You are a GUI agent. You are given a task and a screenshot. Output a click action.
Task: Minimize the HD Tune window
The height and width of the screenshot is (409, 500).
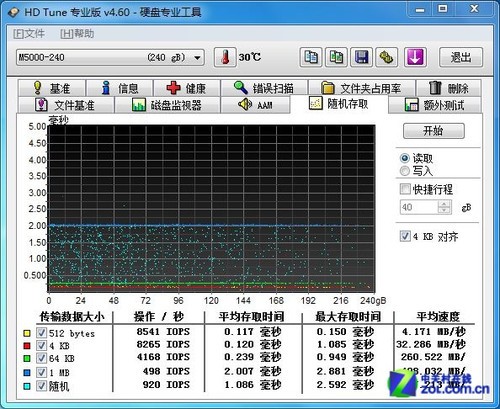(420, 10)
